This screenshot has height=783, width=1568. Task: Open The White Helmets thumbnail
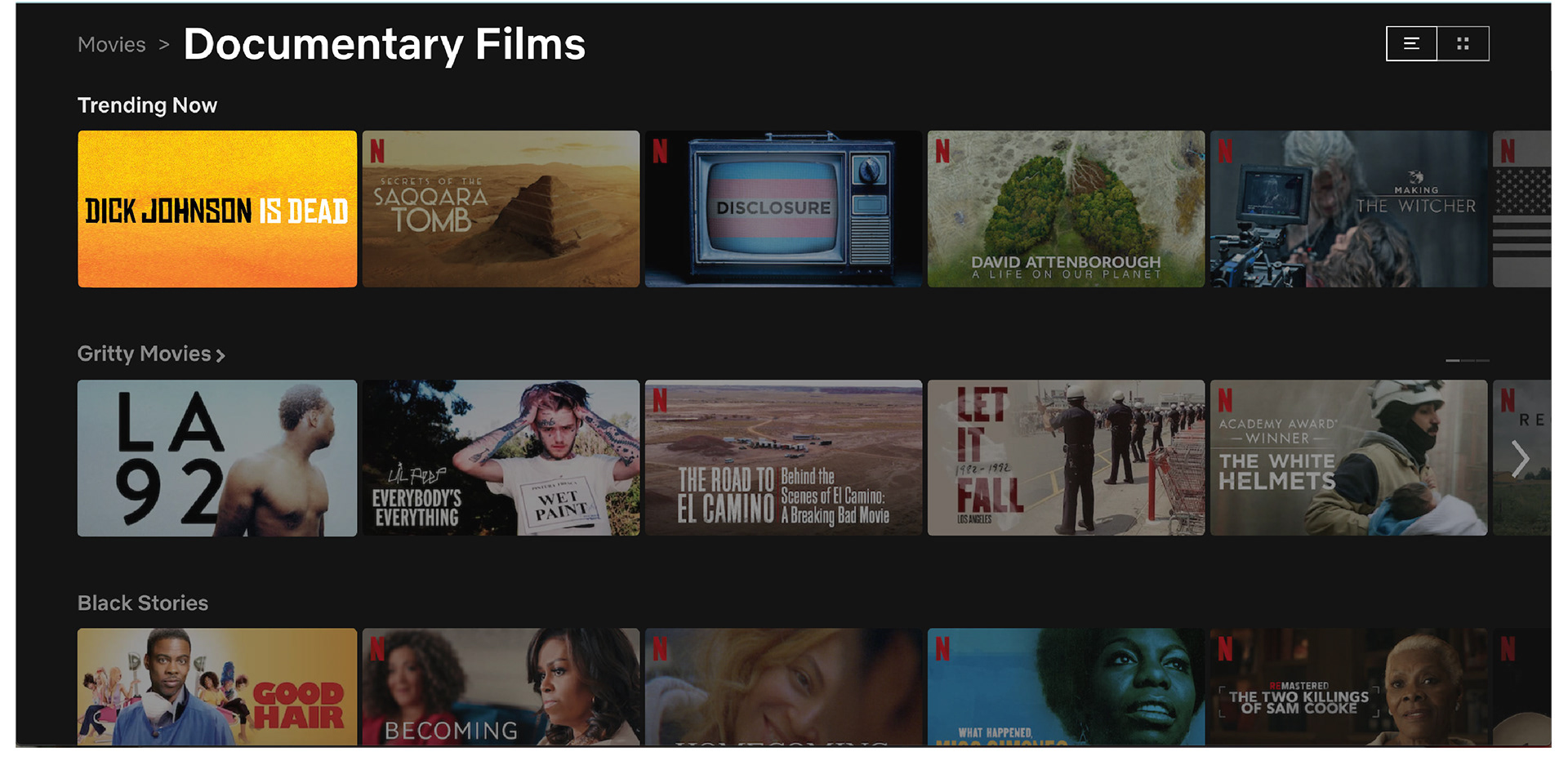(x=1348, y=458)
